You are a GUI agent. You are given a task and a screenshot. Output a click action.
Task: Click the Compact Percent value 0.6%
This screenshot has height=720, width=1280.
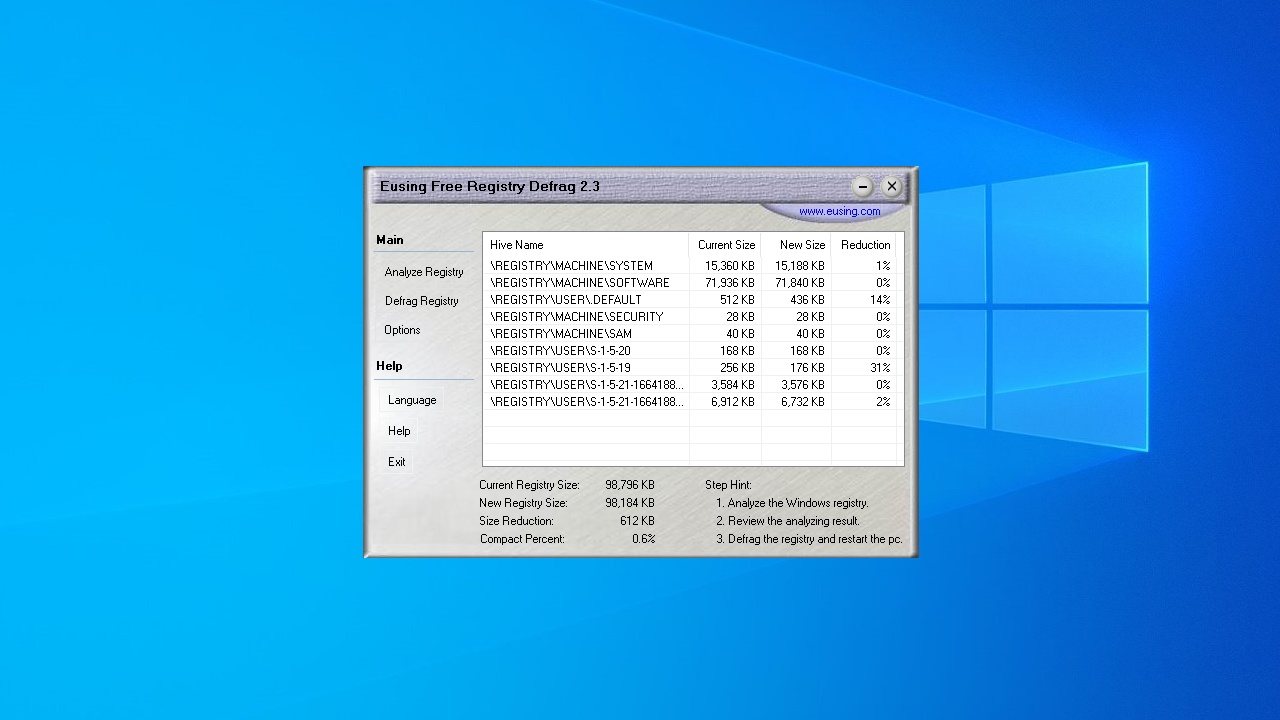644,539
